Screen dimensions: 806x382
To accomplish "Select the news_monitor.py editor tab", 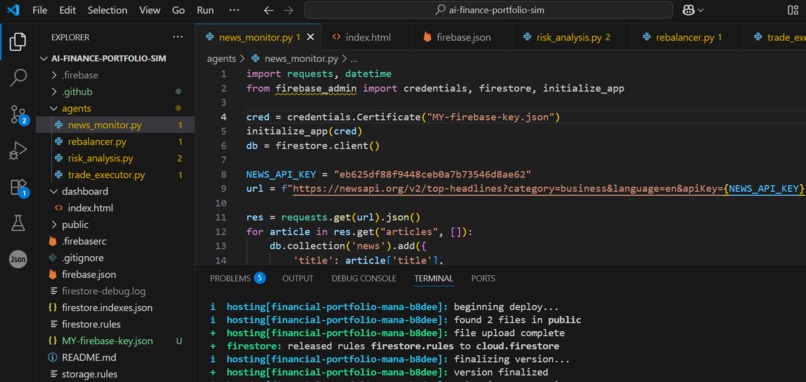I will tap(259, 37).
